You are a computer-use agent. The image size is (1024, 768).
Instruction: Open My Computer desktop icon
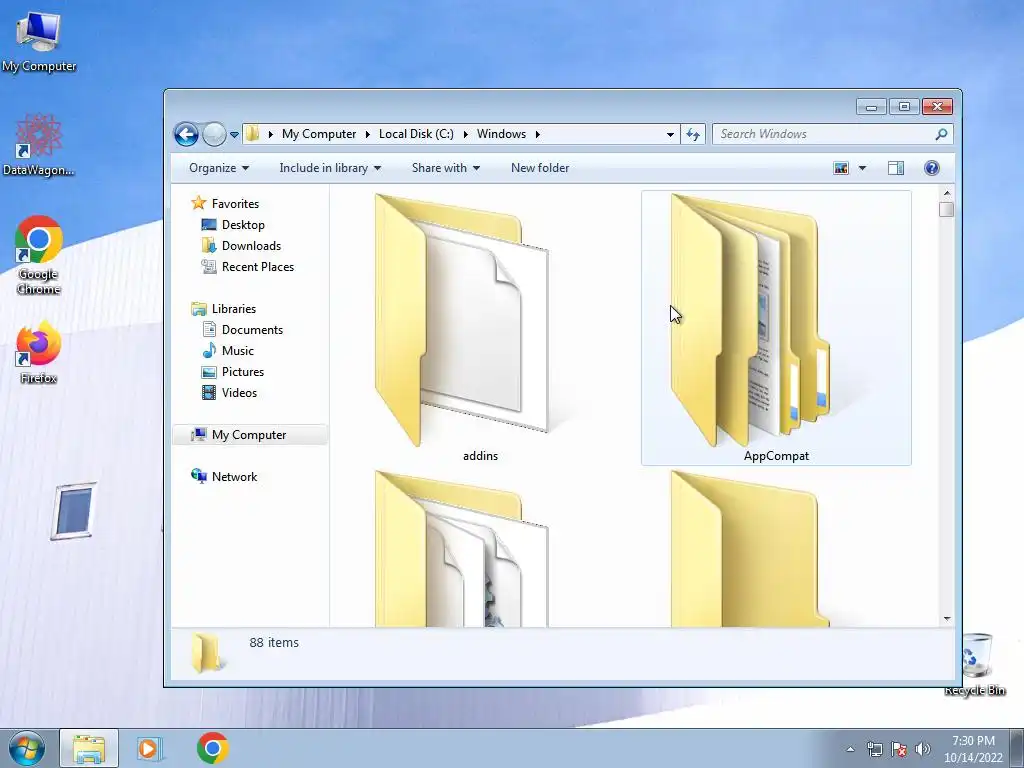pyautogui.click(x=39, y=41)
